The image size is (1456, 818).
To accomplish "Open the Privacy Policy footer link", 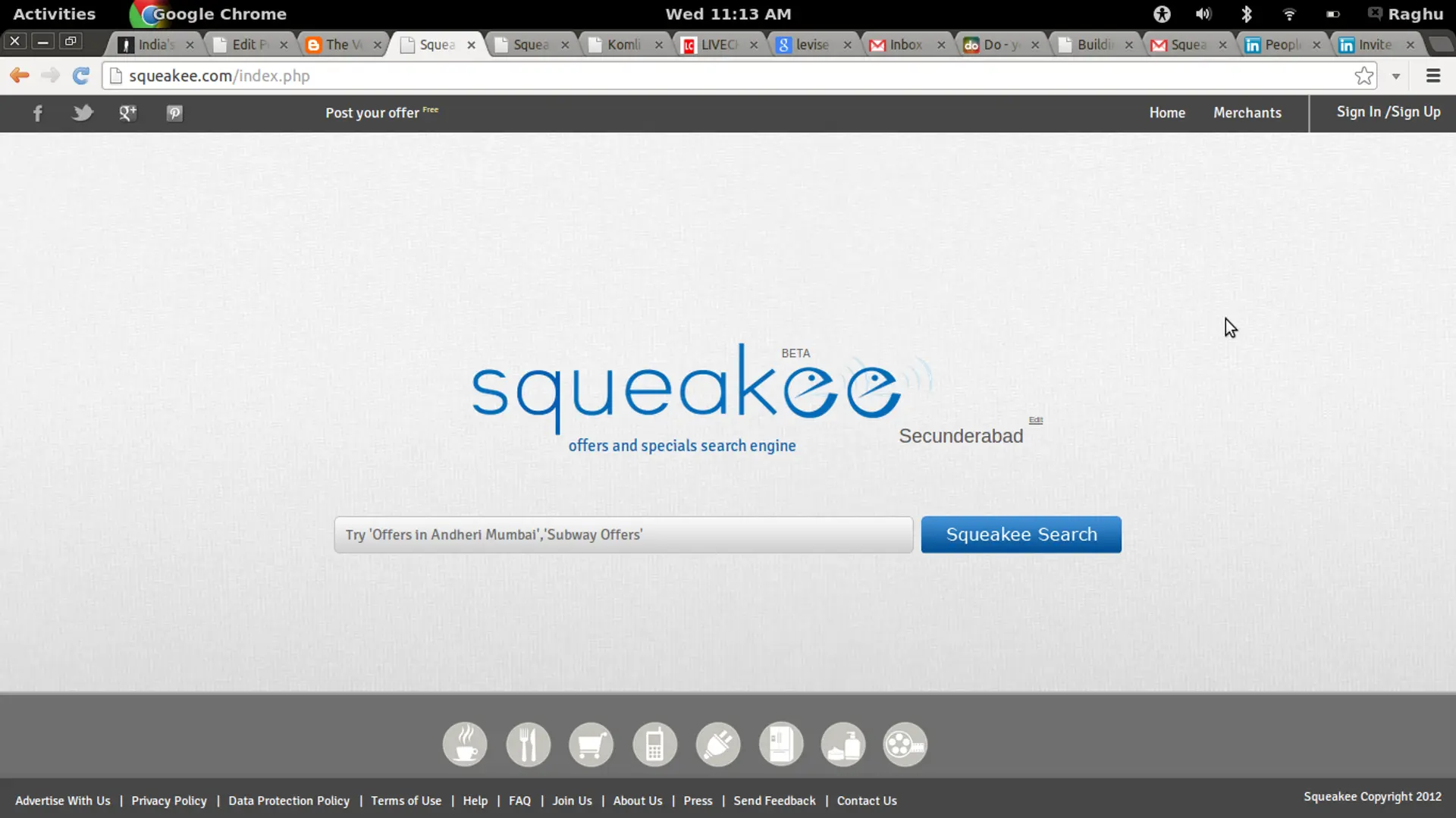I will pos(169,801).
